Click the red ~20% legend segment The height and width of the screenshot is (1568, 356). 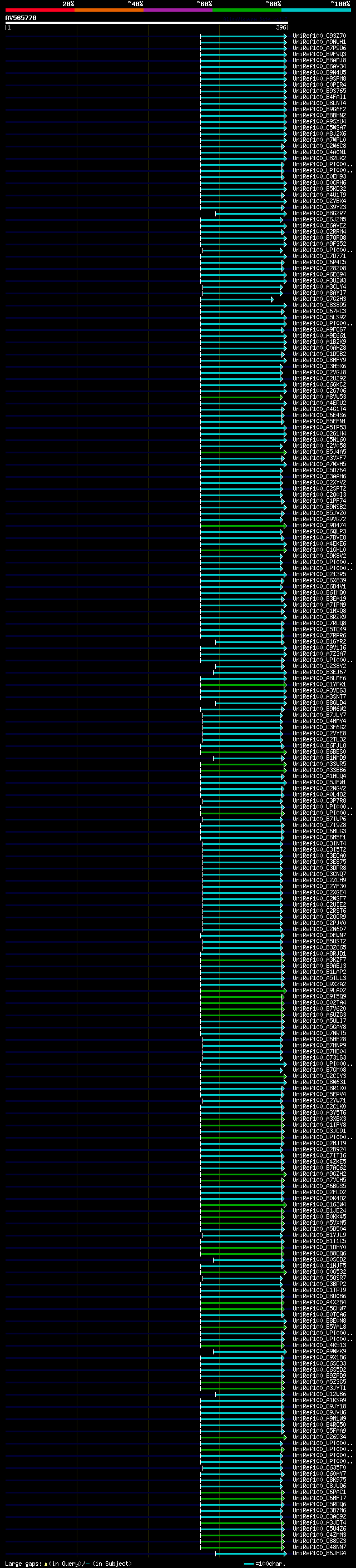pyautogui.click(x=39, y=10)
